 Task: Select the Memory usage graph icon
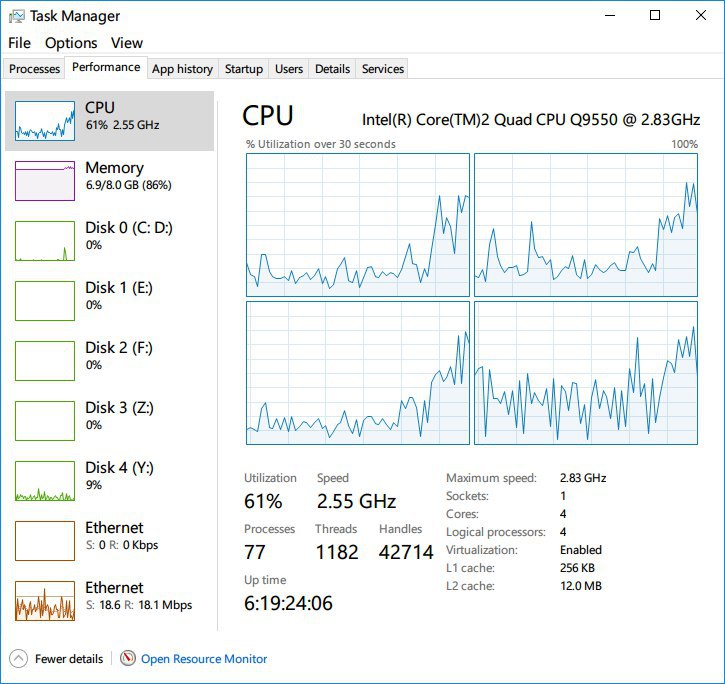click(45, 180)
